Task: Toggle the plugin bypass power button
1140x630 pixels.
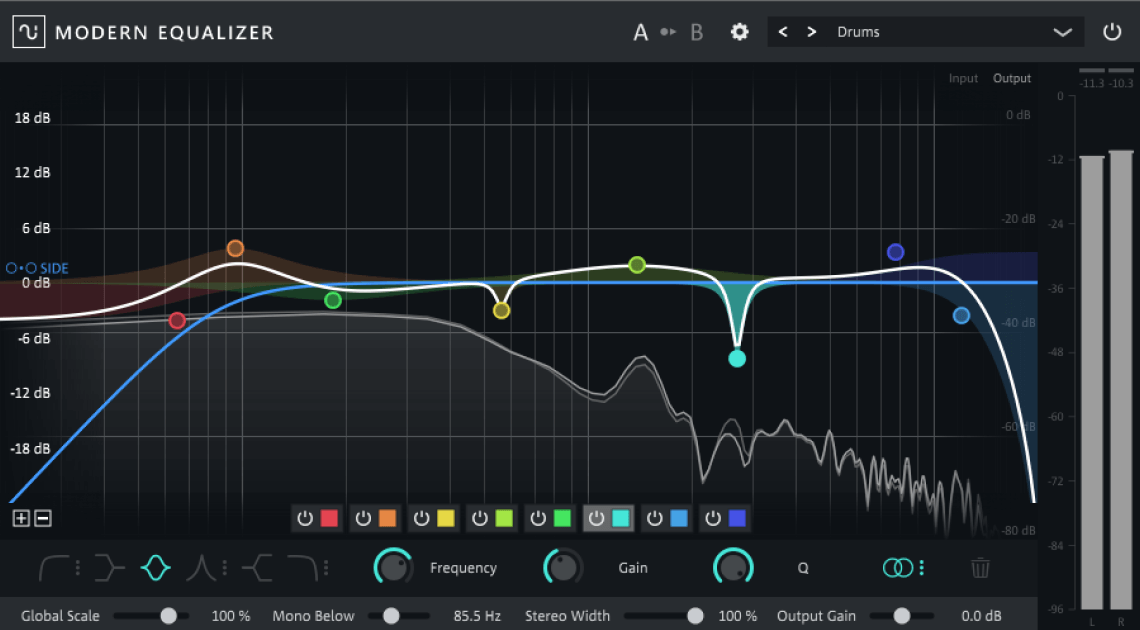Action: pyautogui.click(x=1112, y=32)
